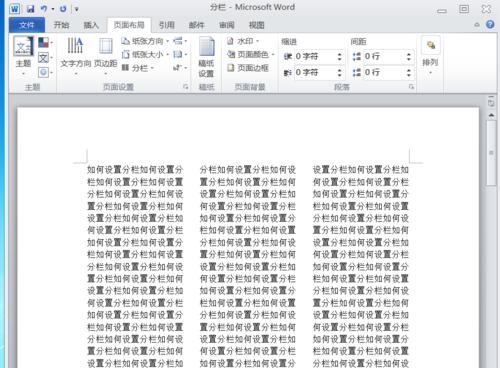Open 稿纸设置 manuscript paper settings
This screenshot has width=500, height=368.
click(x=206, y=57)
